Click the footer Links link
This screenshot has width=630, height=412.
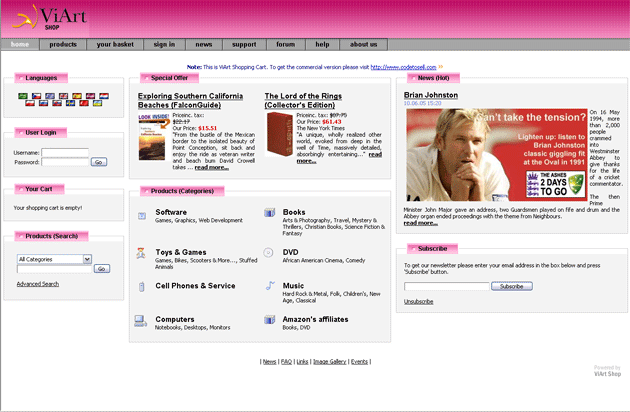click(302, 362)
